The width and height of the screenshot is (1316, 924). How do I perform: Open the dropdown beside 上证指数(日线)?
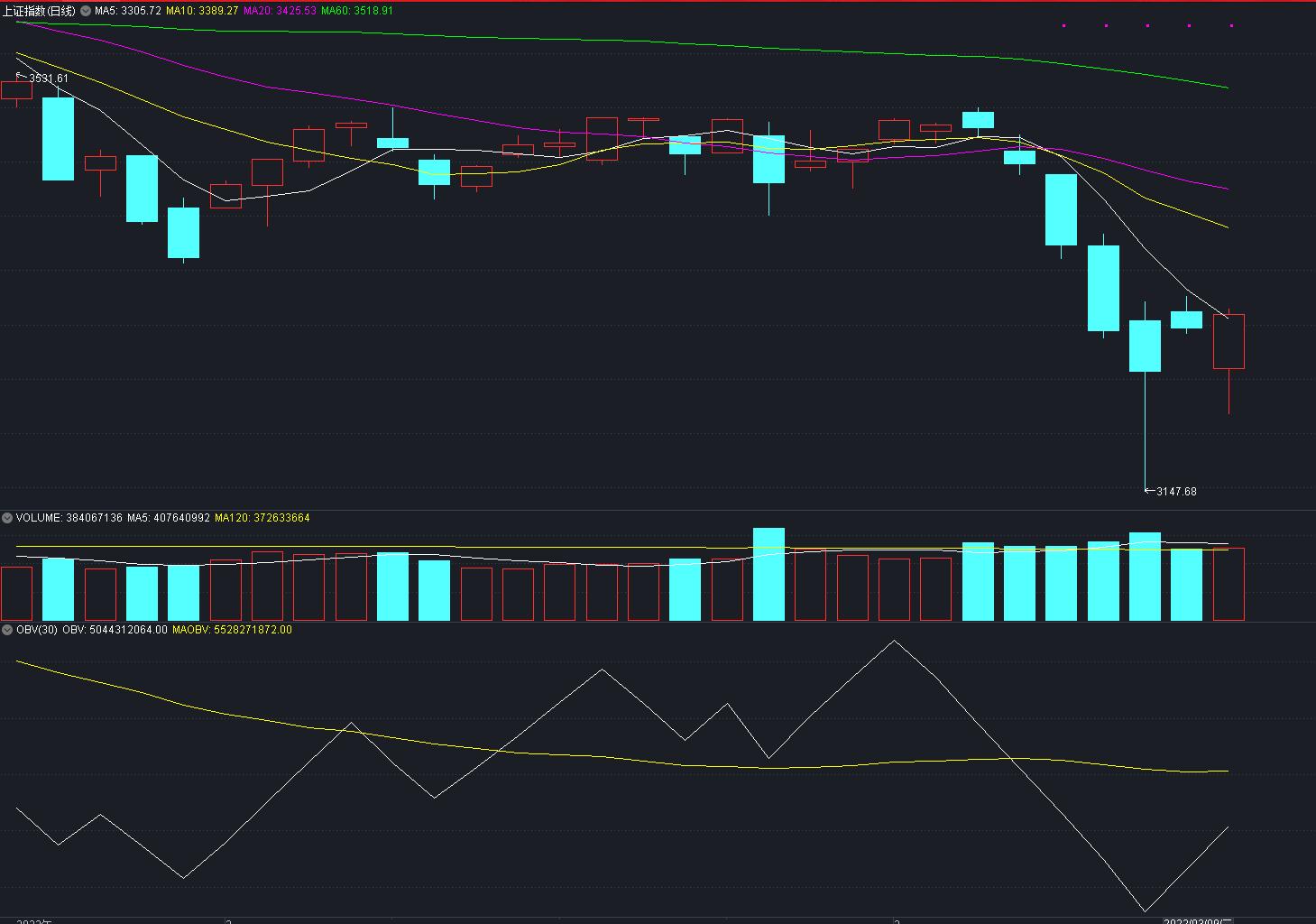click(x=86, y=11)
